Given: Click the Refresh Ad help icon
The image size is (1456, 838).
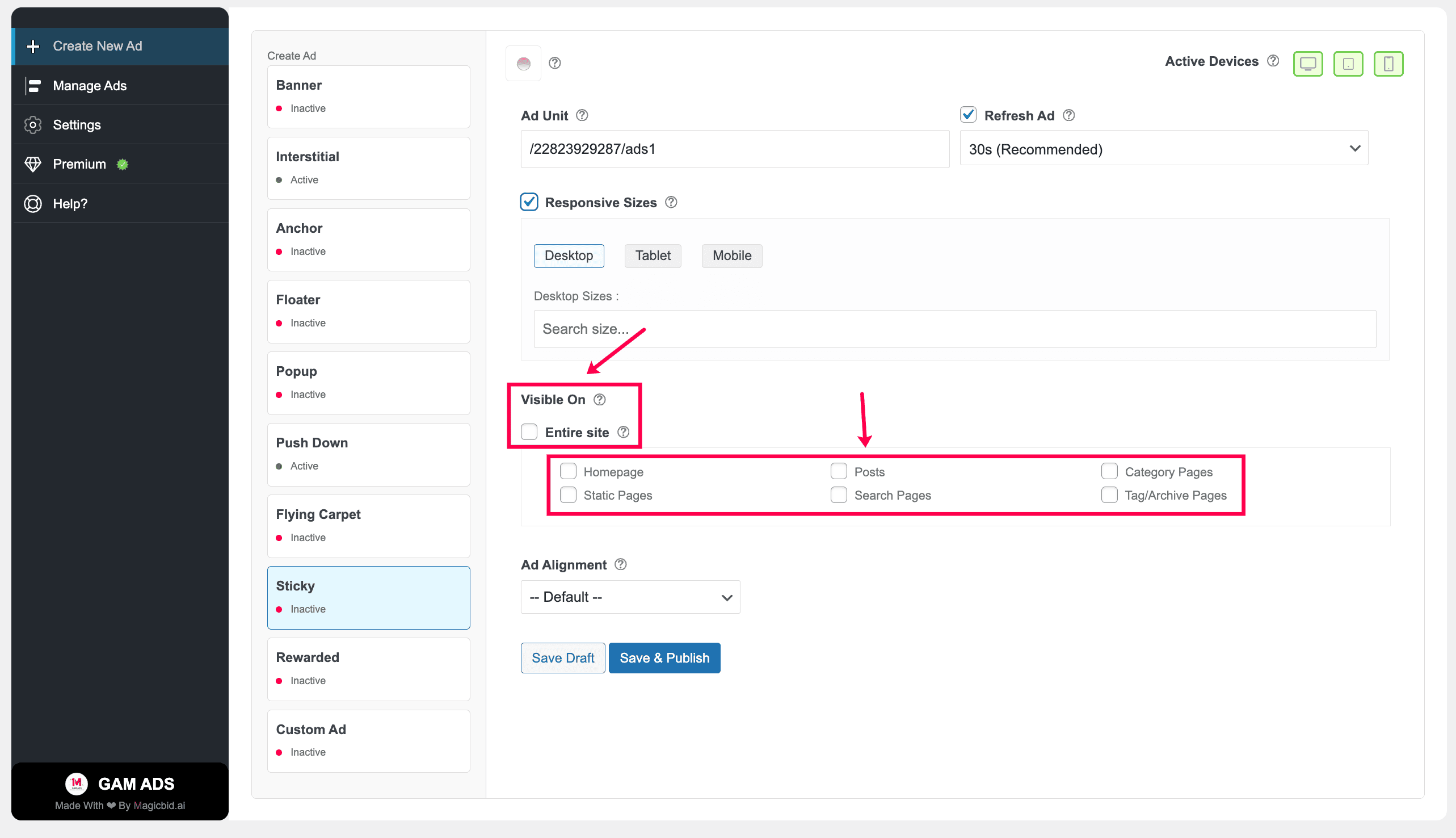Looking at the screenshot, I should 1068,116.
